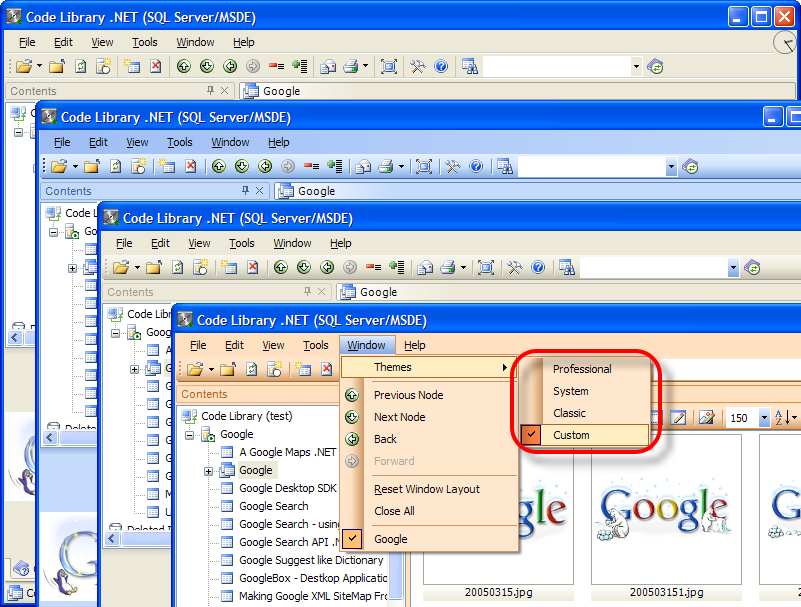Click the hammer-and-wrench options icon in the second window
This screenshot has height=607, width=801.
coord(453,167)
